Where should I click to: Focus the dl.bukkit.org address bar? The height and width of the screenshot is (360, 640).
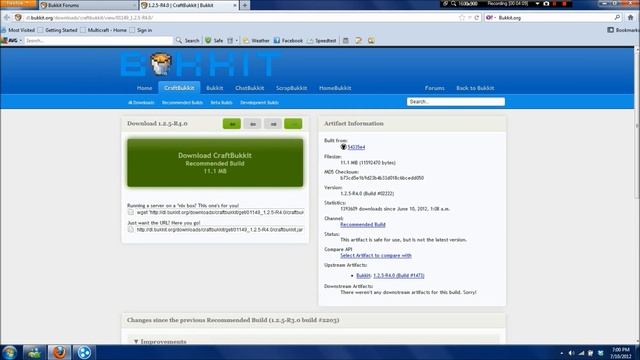(x=241, y=18)
